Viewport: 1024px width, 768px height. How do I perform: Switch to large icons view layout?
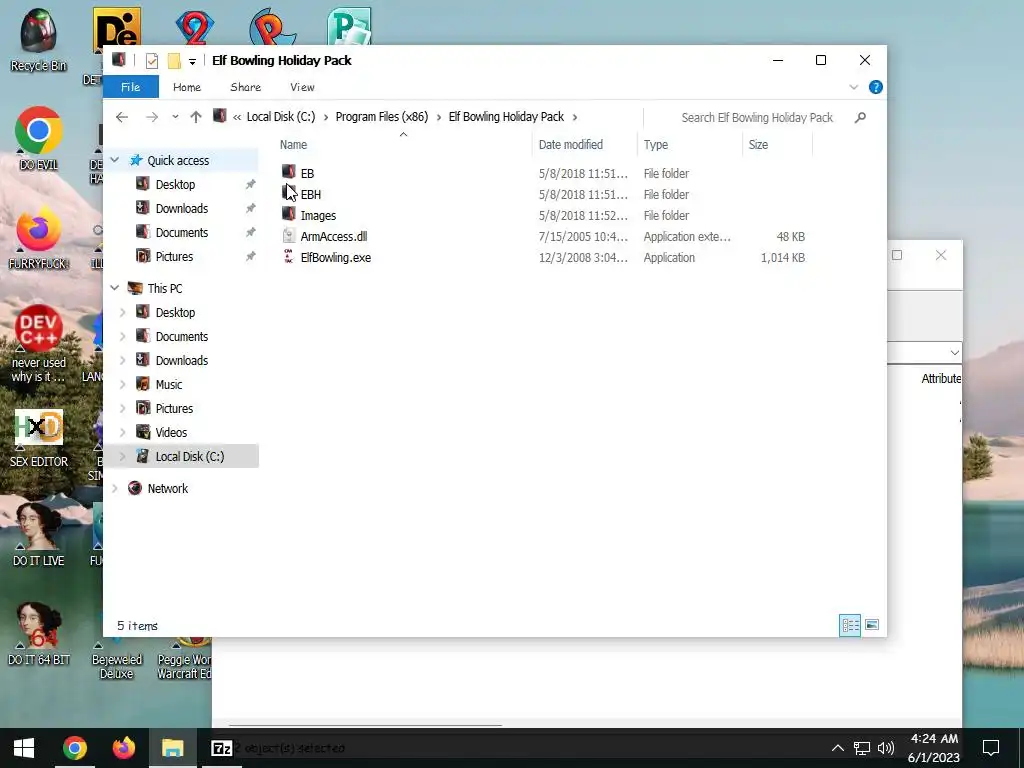tap(872, 626)
